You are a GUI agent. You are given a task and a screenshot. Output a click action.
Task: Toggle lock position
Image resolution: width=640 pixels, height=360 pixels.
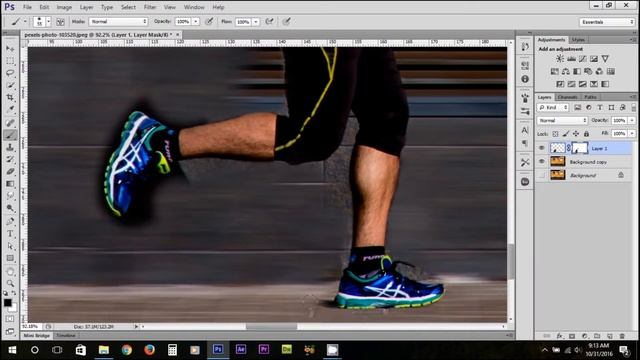[x=576, y=133]
